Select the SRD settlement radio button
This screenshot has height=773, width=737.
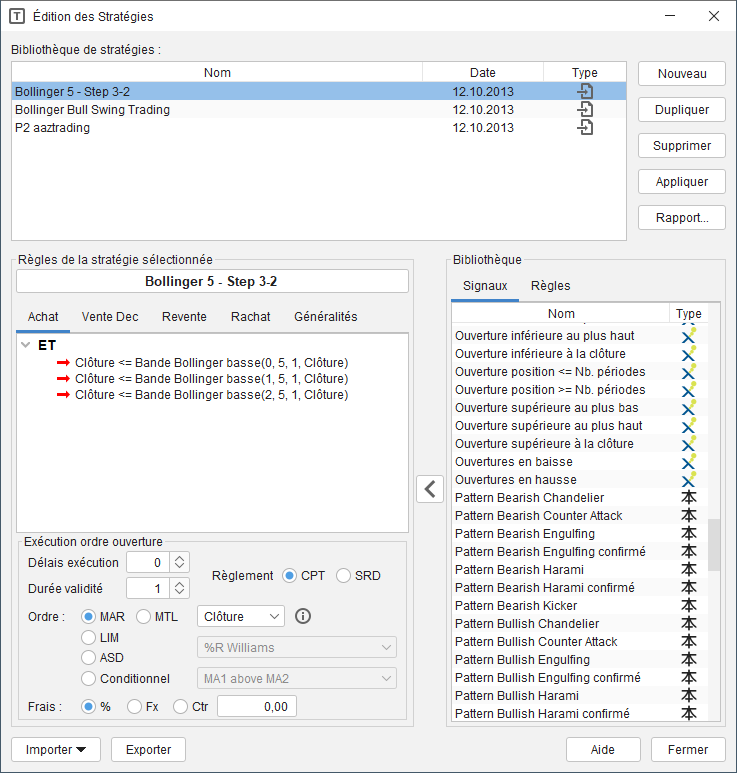pyautogui.click(x=343, y=576)
